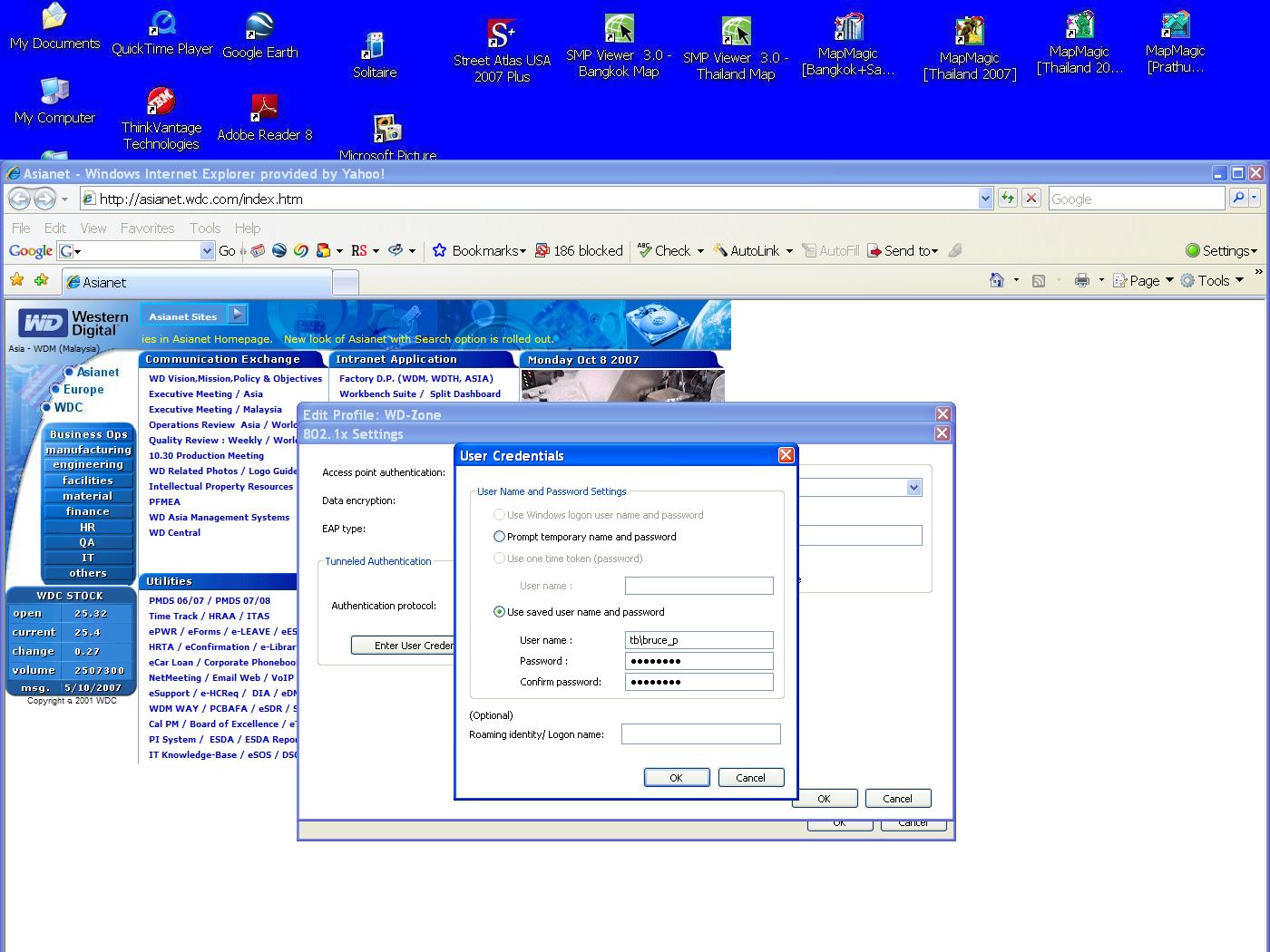Click the highlighter icon on Google Toolbar

(955, 251)
